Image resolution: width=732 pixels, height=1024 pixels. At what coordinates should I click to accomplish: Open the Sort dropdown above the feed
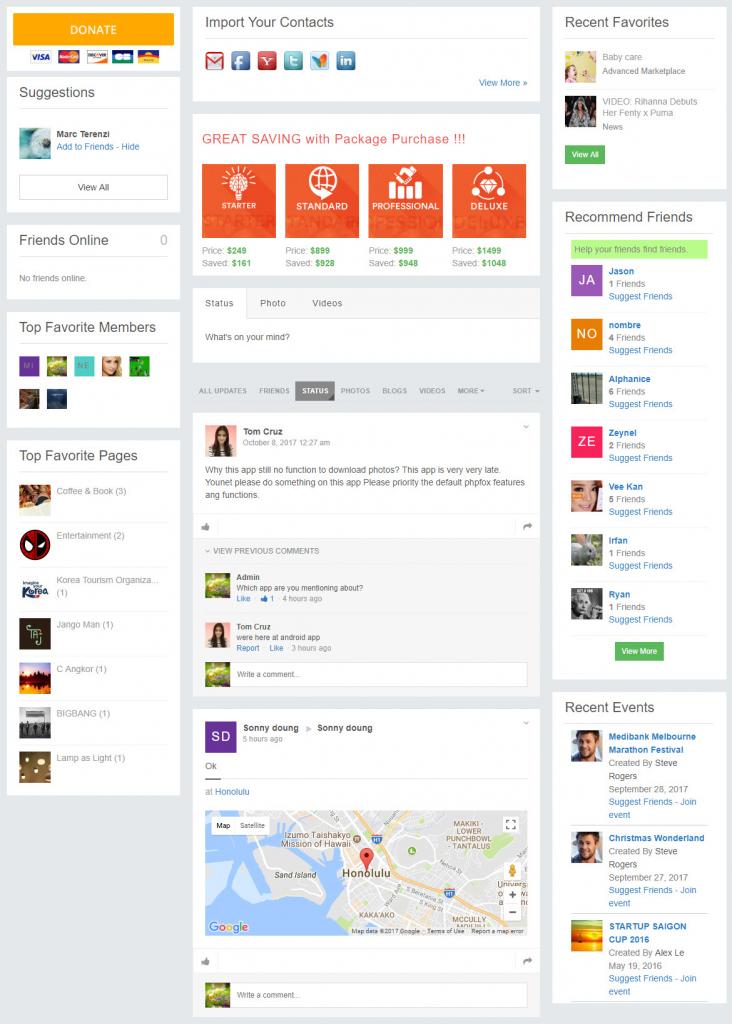(526, 391)
